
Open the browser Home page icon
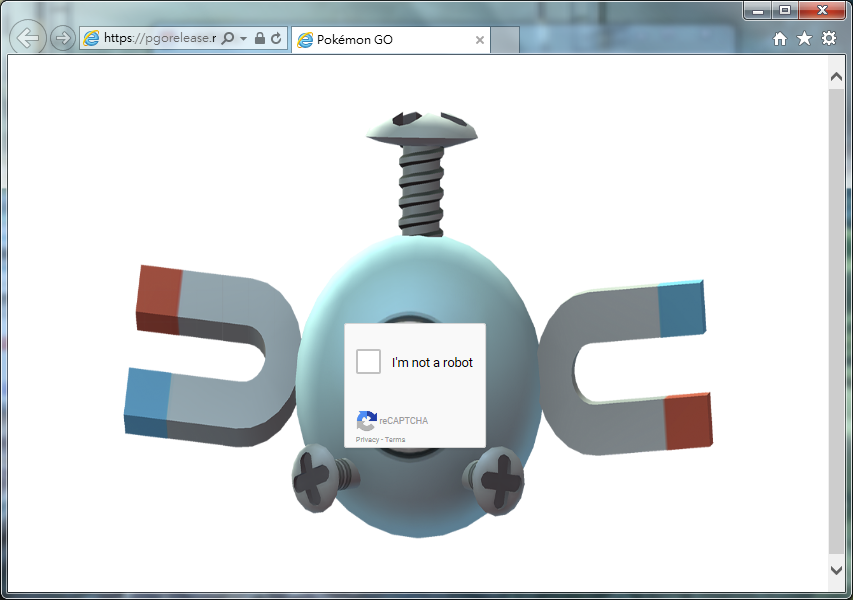click(779, 39)
